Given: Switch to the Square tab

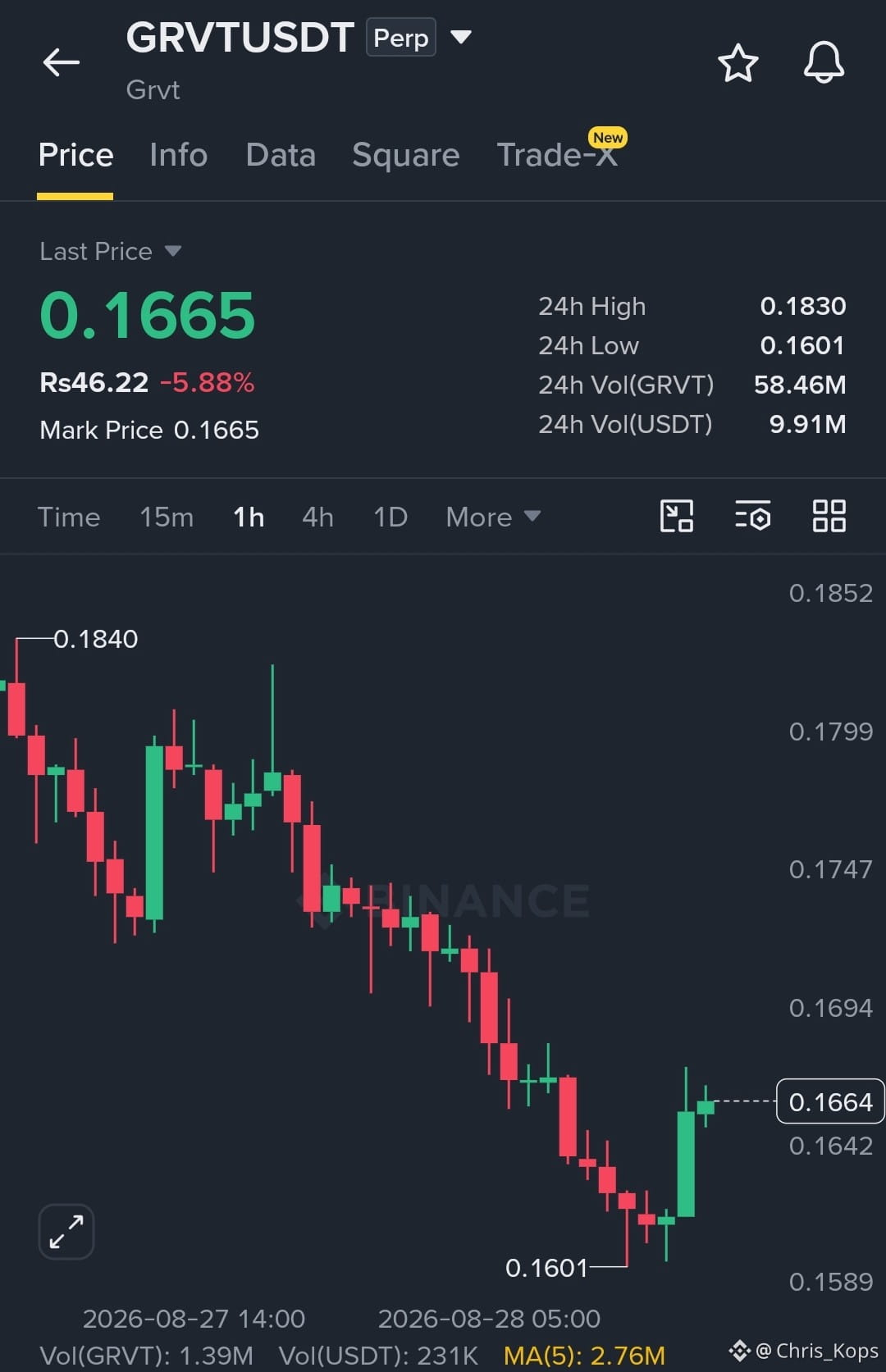Looking at the screenshot, I should pos(405,155).
